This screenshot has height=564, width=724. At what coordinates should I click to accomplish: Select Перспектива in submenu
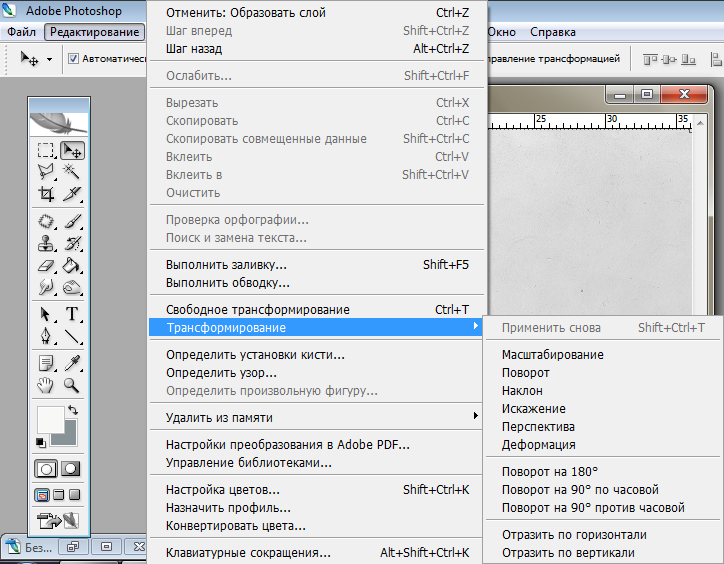(x=603, y=426)
